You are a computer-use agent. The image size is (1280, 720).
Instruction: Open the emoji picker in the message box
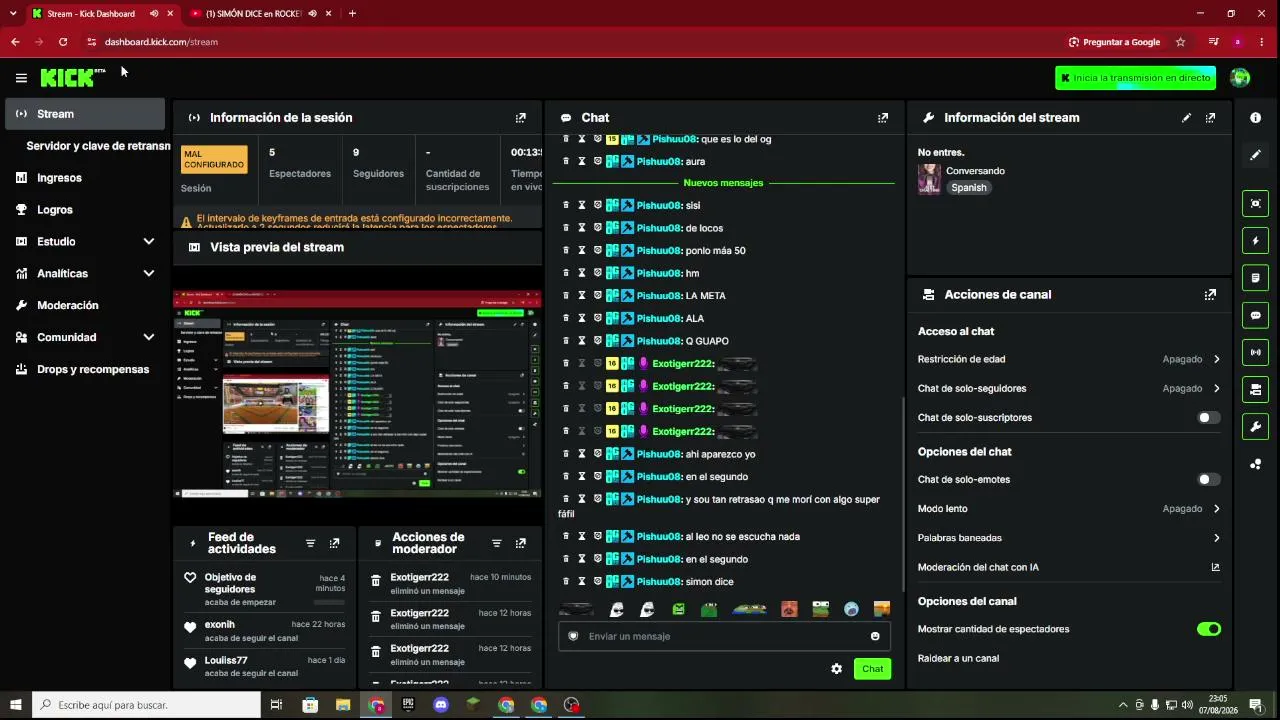[875, 636]
